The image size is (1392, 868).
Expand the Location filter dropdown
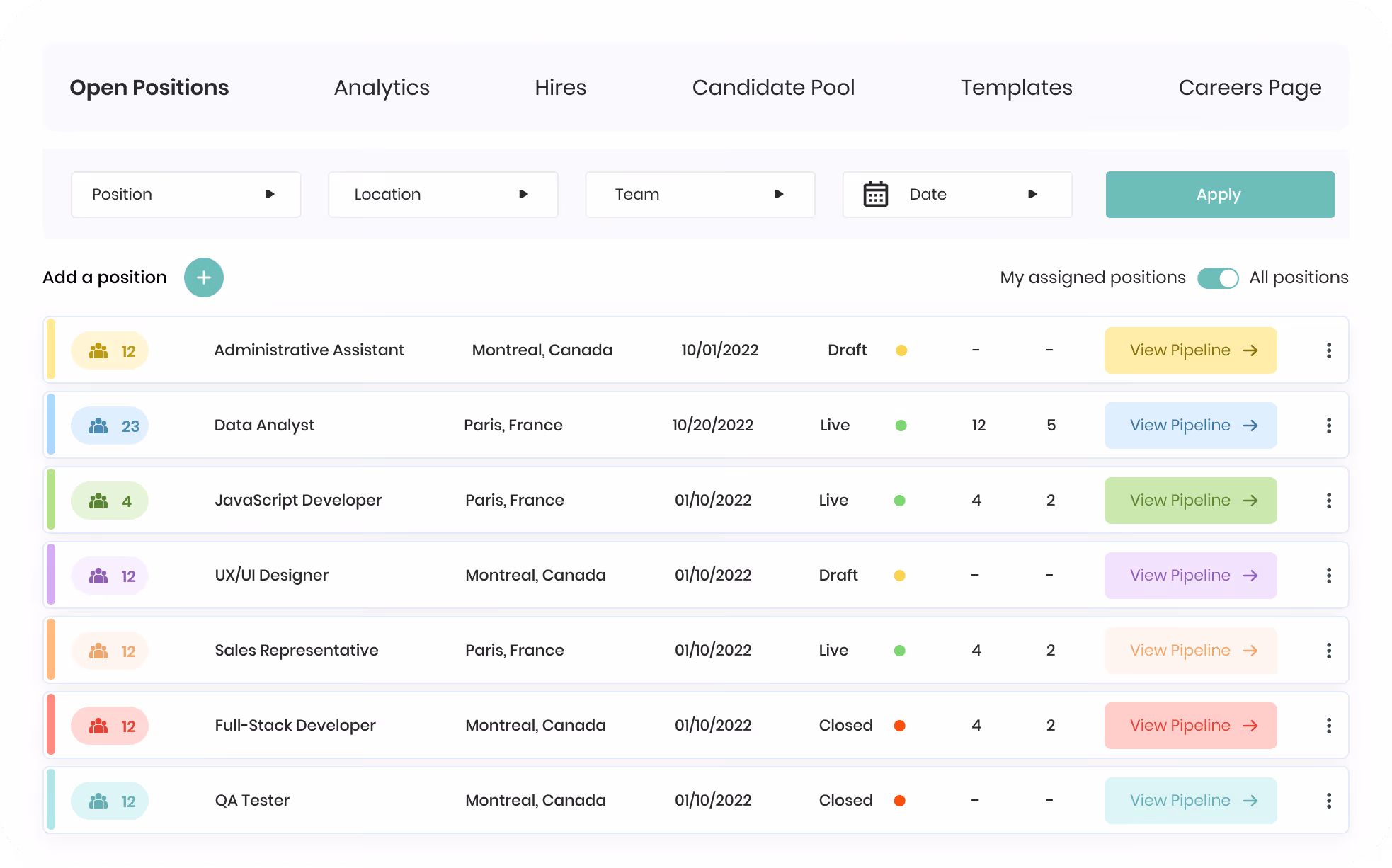point(443,195)
